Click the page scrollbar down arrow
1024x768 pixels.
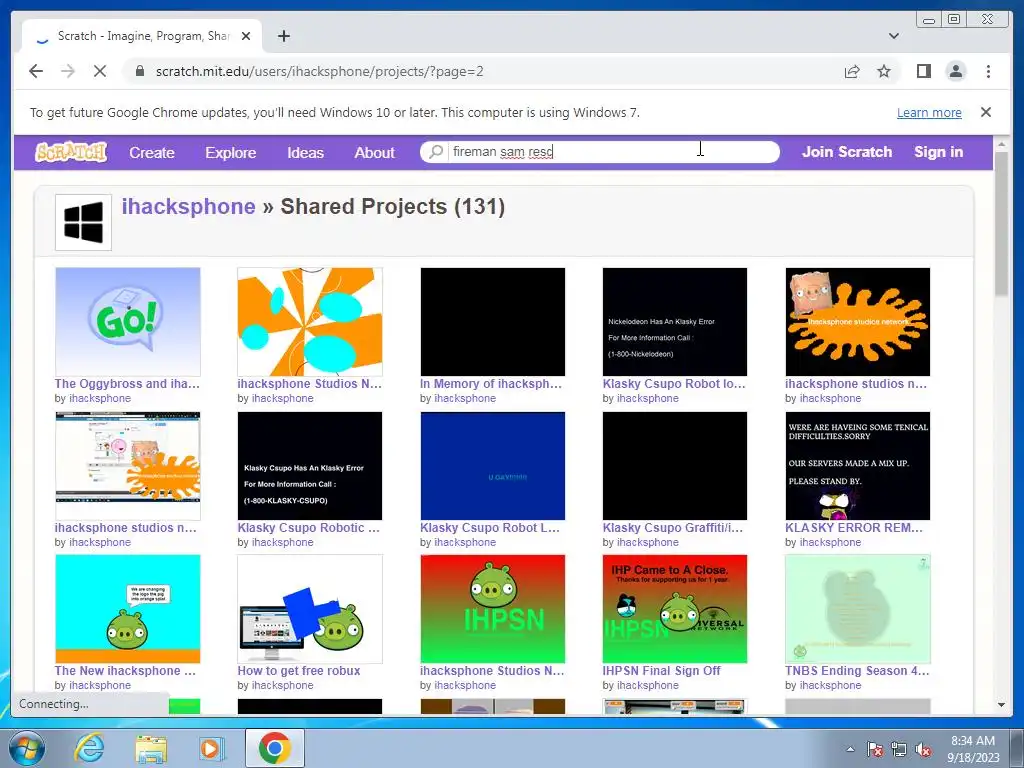[x=1001, y=705]
